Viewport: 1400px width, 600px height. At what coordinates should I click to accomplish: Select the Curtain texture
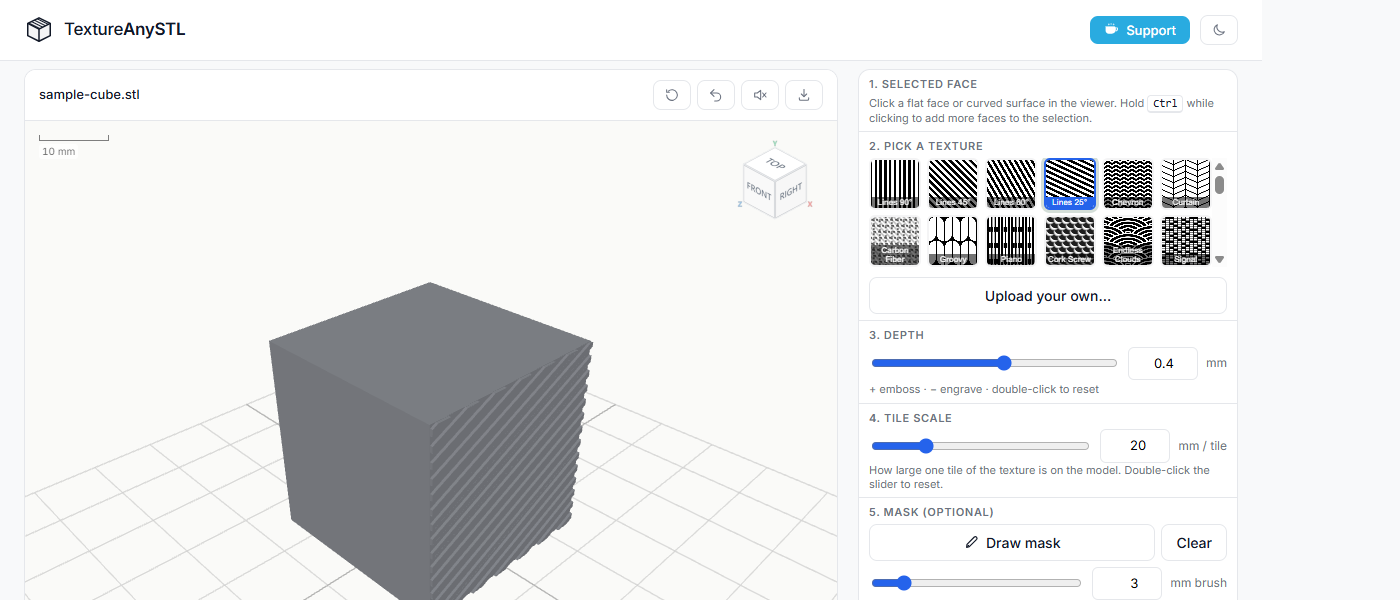(x=1185, y=184)
